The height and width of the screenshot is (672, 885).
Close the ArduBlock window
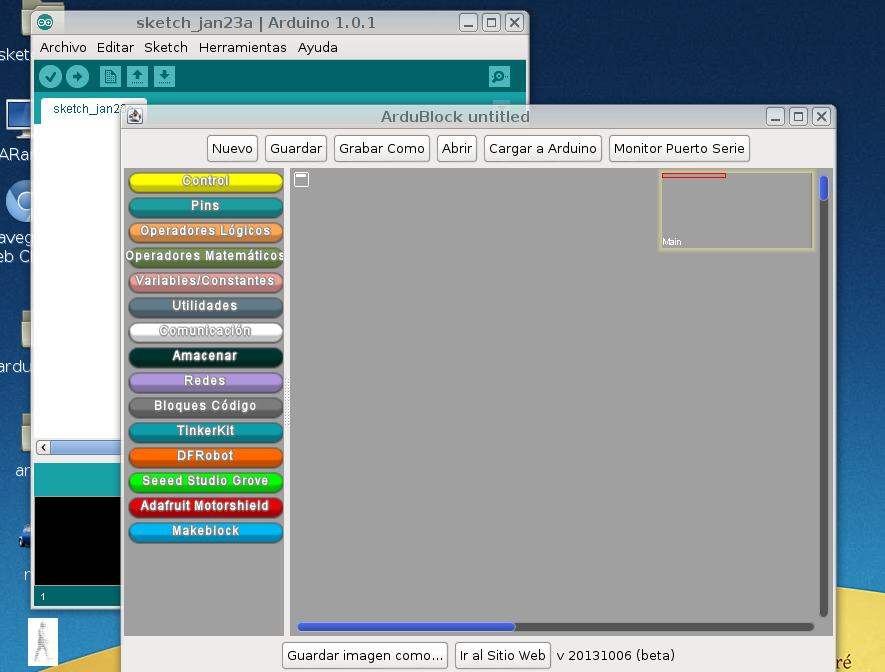821,117
